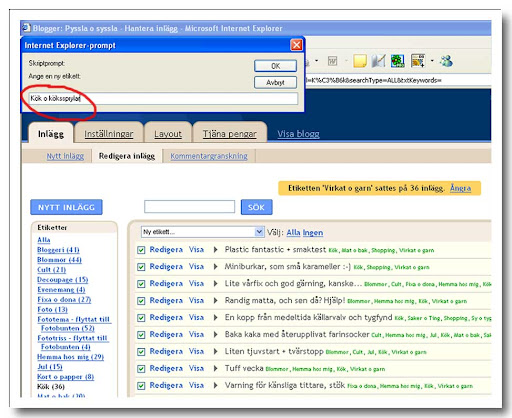Go to the Nytt inlägg sub-tab
Viewport: 512px width, 418px height.
[x=65, y=156]
